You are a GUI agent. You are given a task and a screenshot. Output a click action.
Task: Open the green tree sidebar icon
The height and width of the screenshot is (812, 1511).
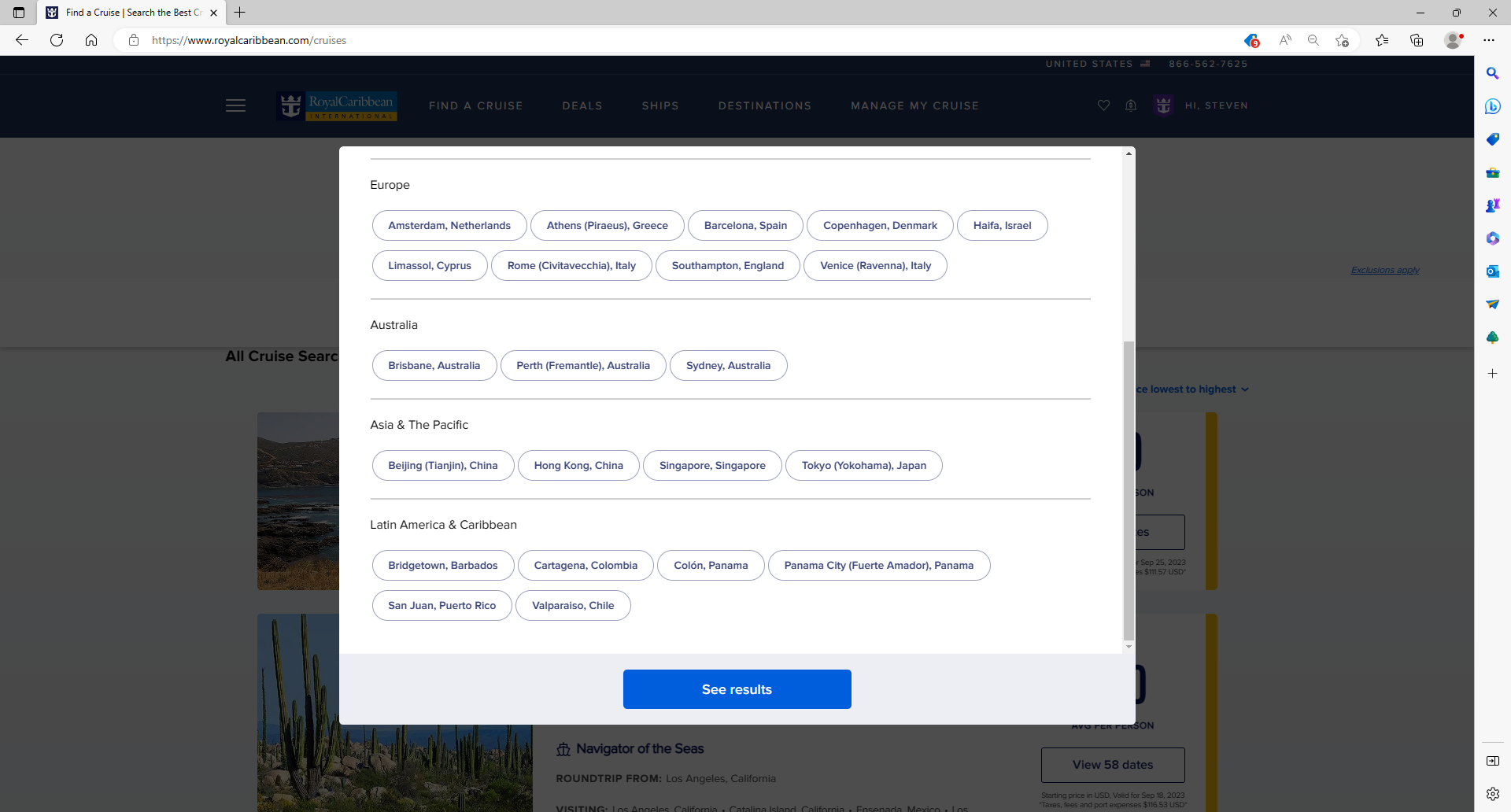[1492, 338]
